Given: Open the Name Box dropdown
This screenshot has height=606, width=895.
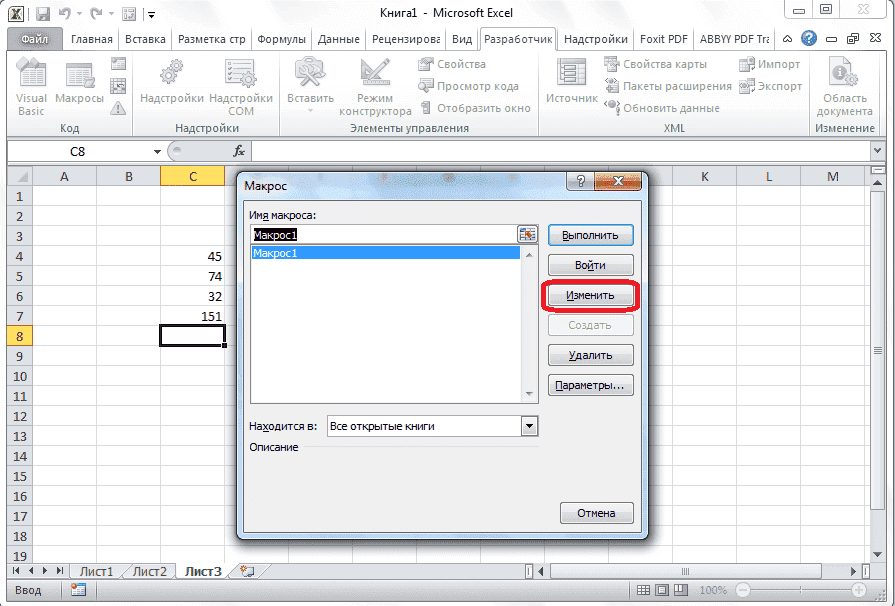Looking at the screenshot, I should pos(156,151).
